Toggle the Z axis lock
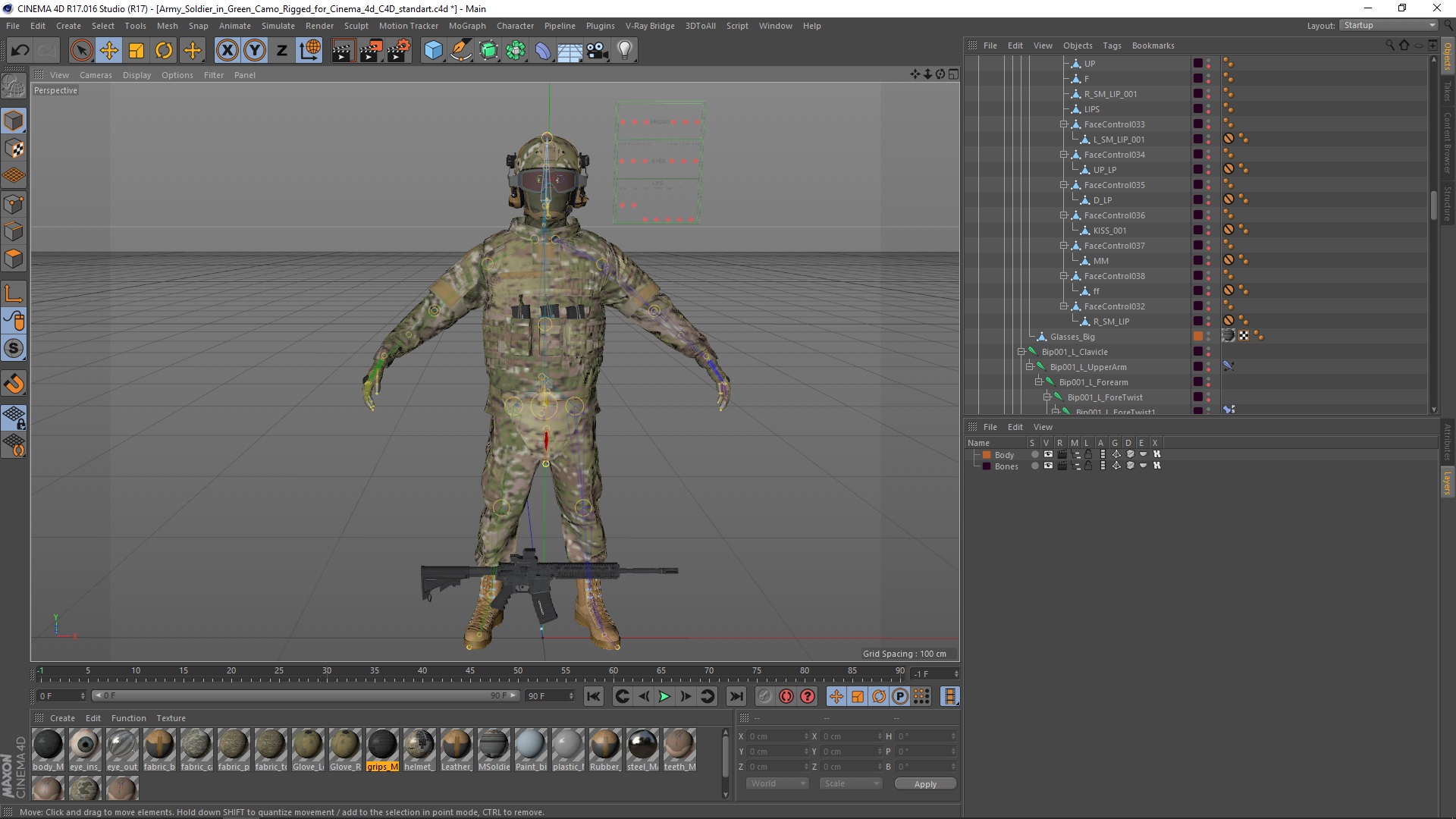This screenshot has height=819, width=1456. pos(282,51)
